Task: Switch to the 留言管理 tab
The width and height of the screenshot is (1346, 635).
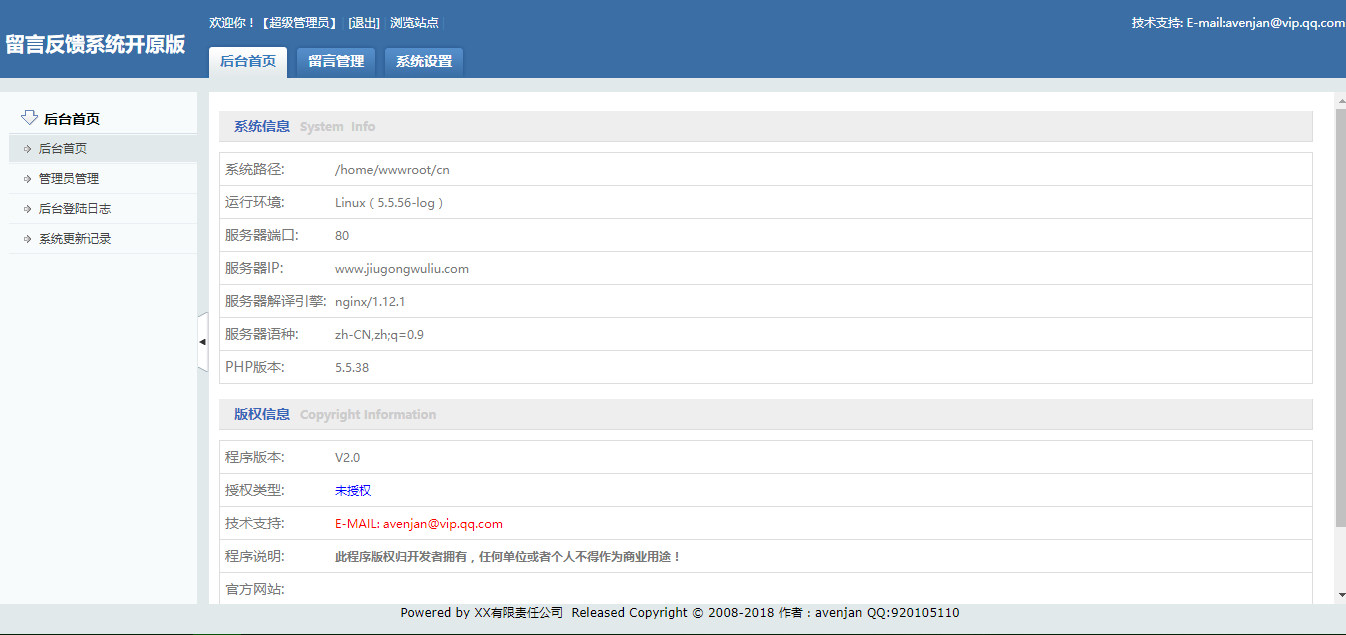Action: [x=335, y=60]
